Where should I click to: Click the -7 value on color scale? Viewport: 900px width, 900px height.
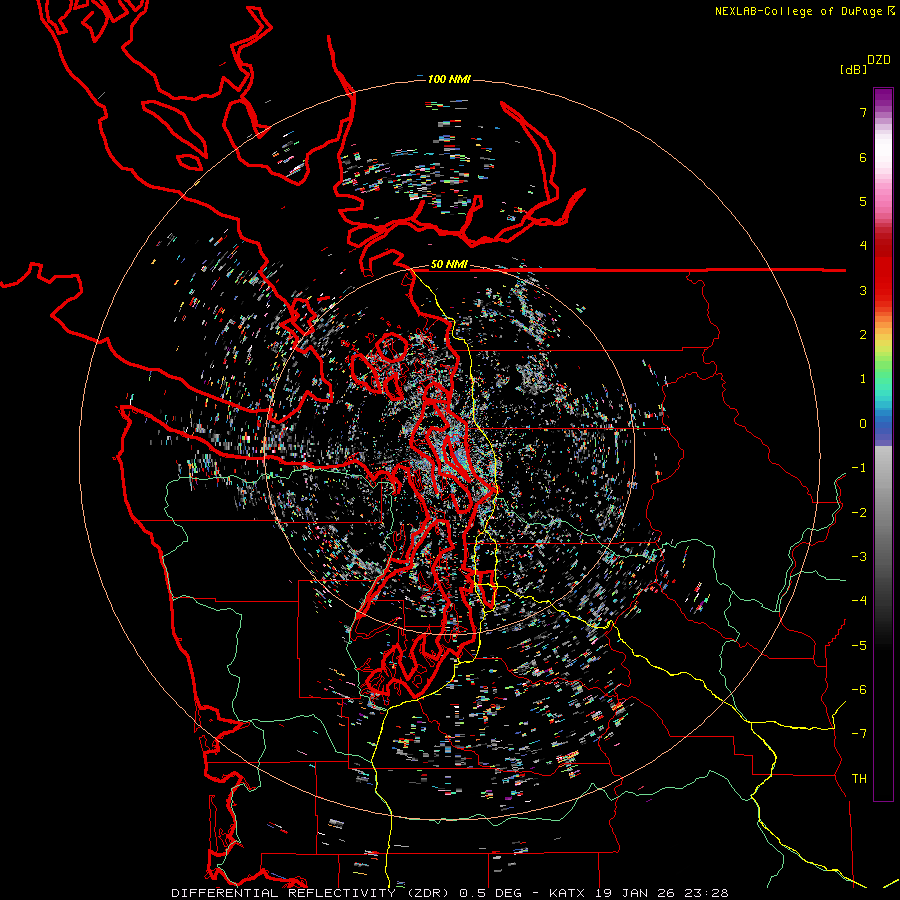click(859, 734)
